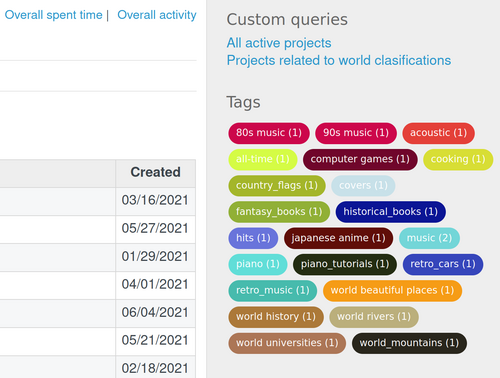The width and height of the screenshot is (500, 378).
Task: Click the world beautiful places tag
Action: coord(392,291)
